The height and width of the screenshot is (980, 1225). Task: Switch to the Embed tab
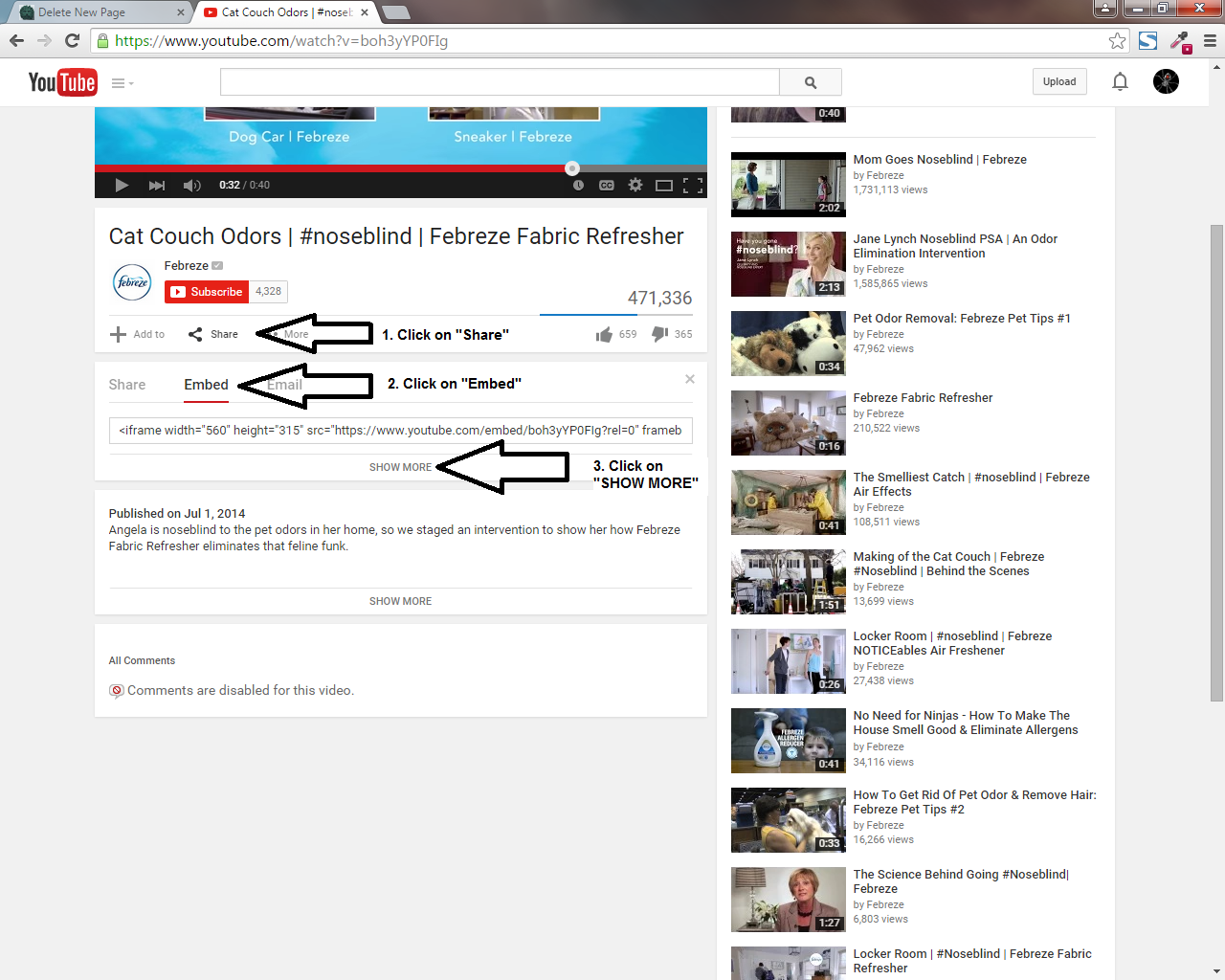click(x=206, y=385)
